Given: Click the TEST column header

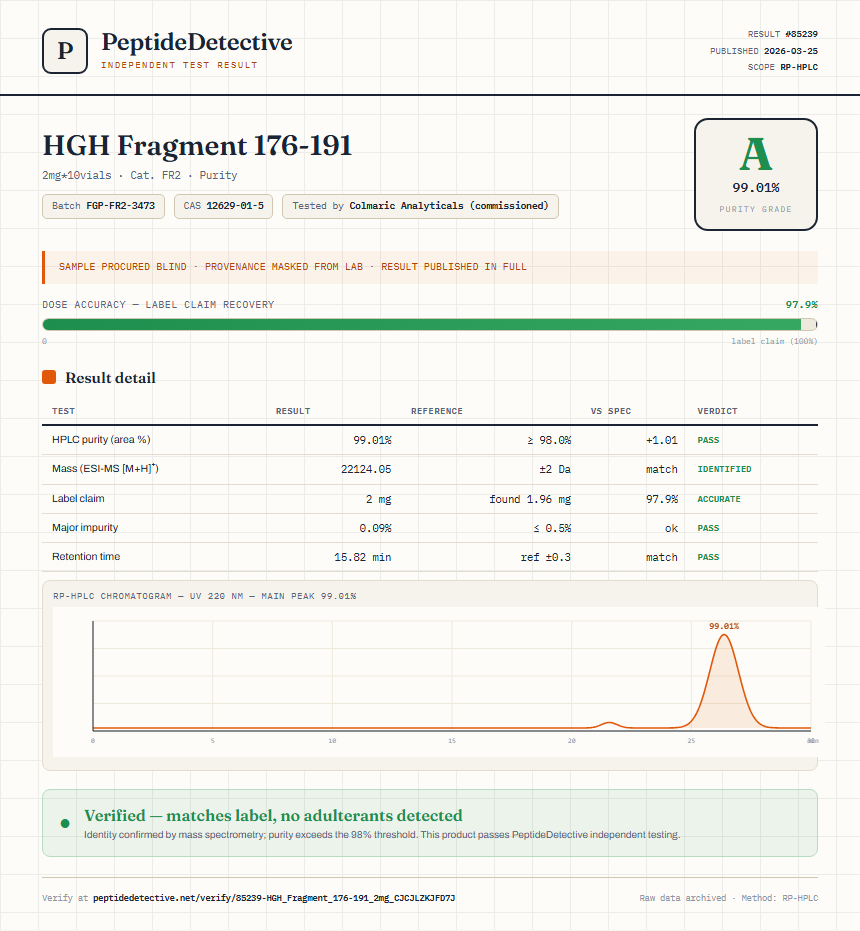Looking at the screenshot, I should [64, 411].
